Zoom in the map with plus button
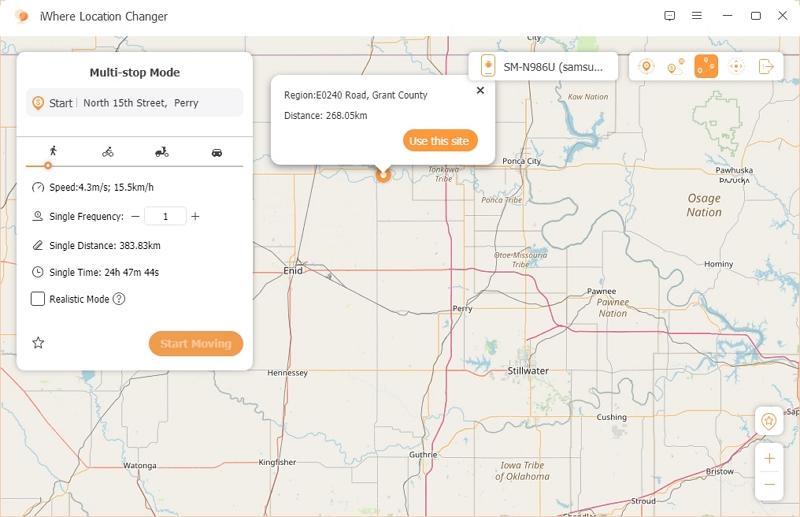This screenshot has width=800, height=517. (769, 458)
